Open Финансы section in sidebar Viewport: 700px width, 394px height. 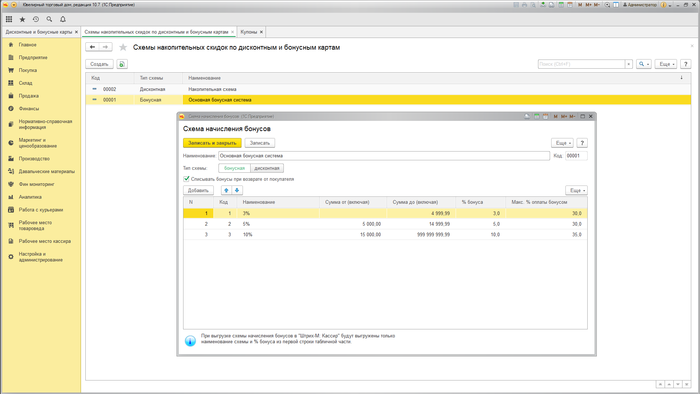pyautogui.click(x=29, y=108)
